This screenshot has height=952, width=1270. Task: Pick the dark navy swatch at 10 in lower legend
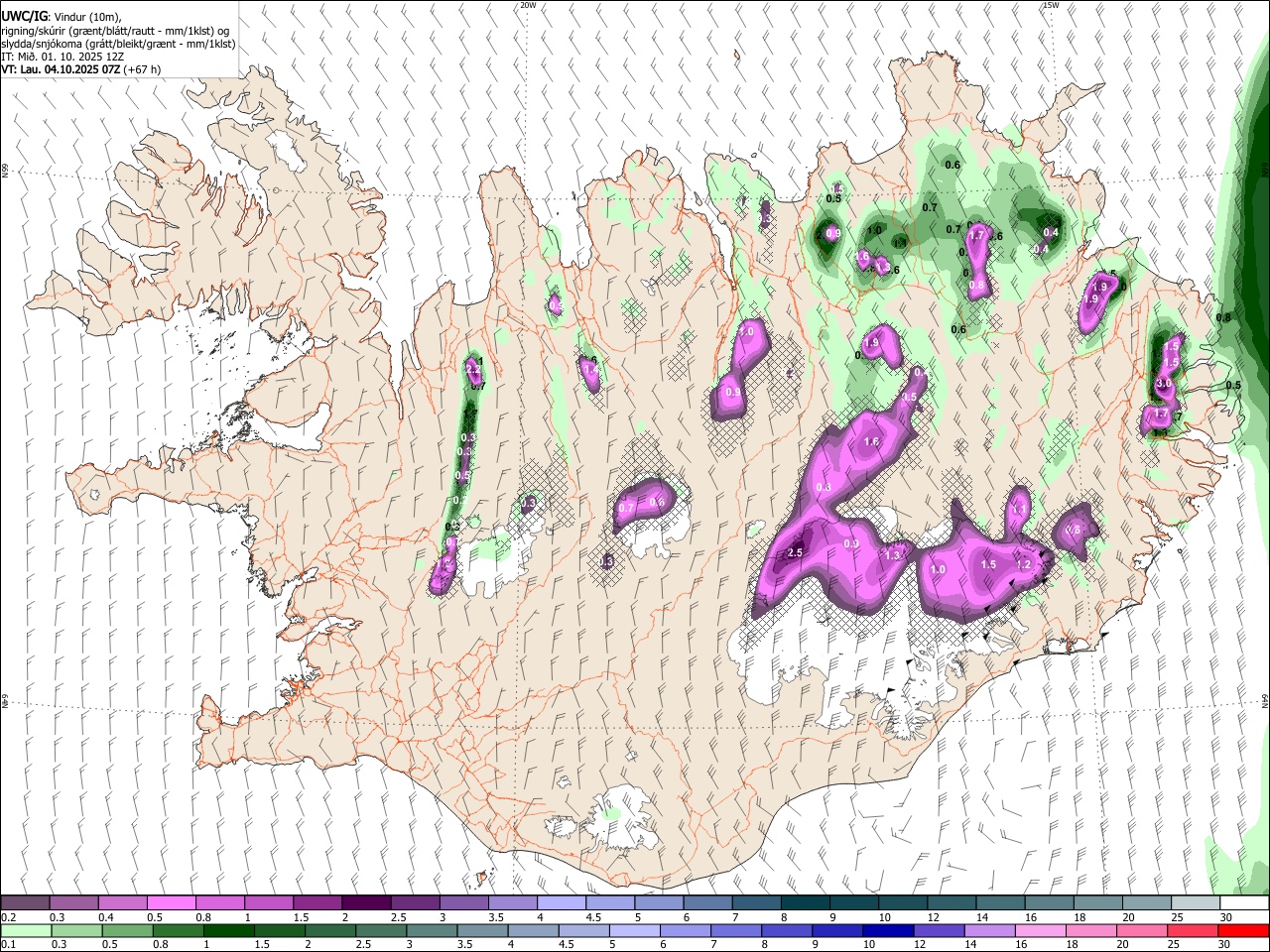click(887, 930)
